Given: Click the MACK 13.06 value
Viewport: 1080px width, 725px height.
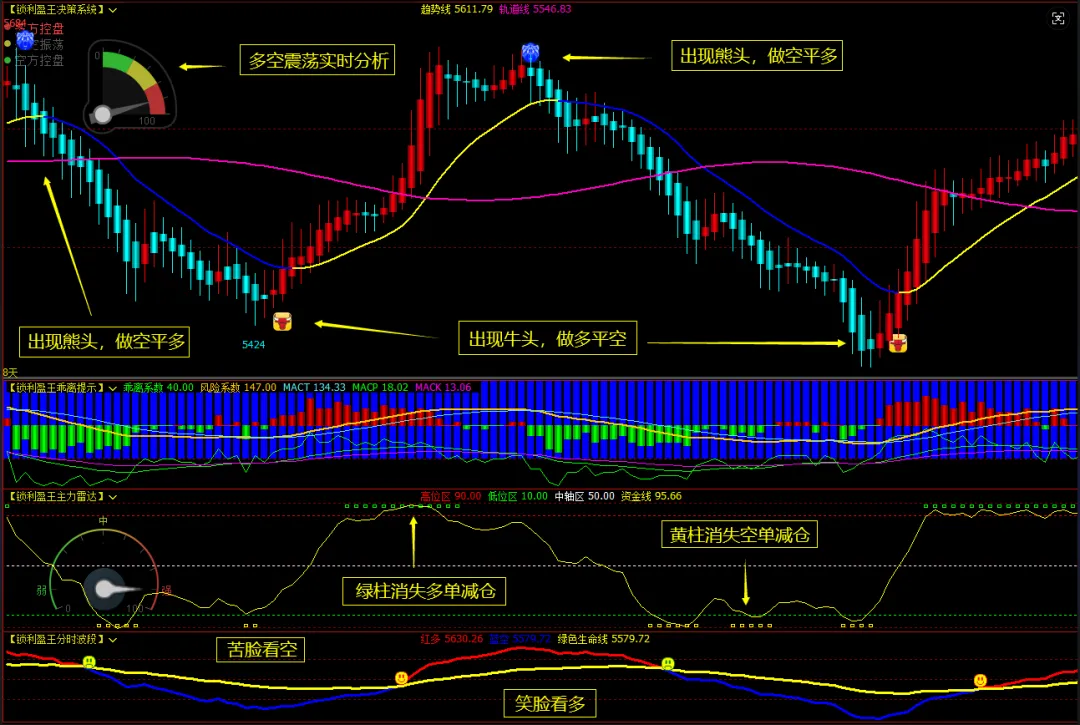Looking at the screenshot, I should point(443,388).
